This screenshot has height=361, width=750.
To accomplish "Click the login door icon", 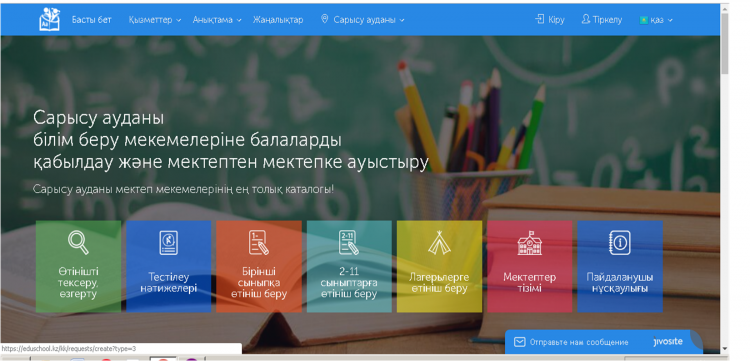I will point(540,20).
